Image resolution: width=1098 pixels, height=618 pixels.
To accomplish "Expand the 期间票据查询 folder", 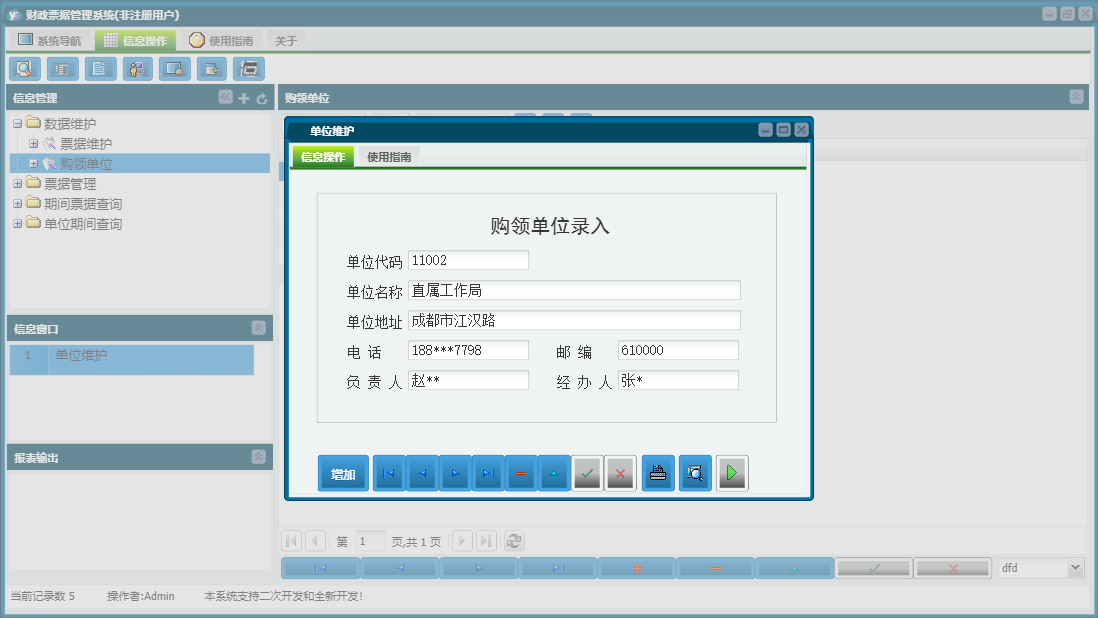I will 18,204.
